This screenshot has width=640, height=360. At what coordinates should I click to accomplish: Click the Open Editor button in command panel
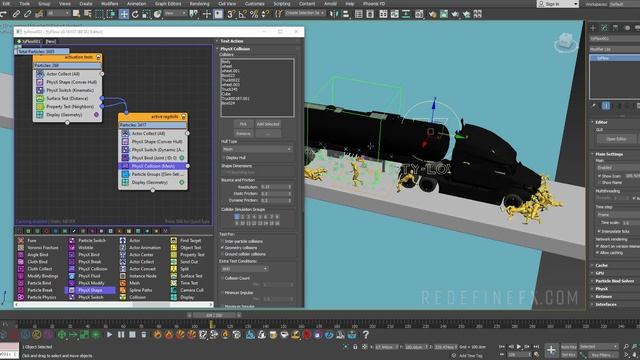click(616, 139)
